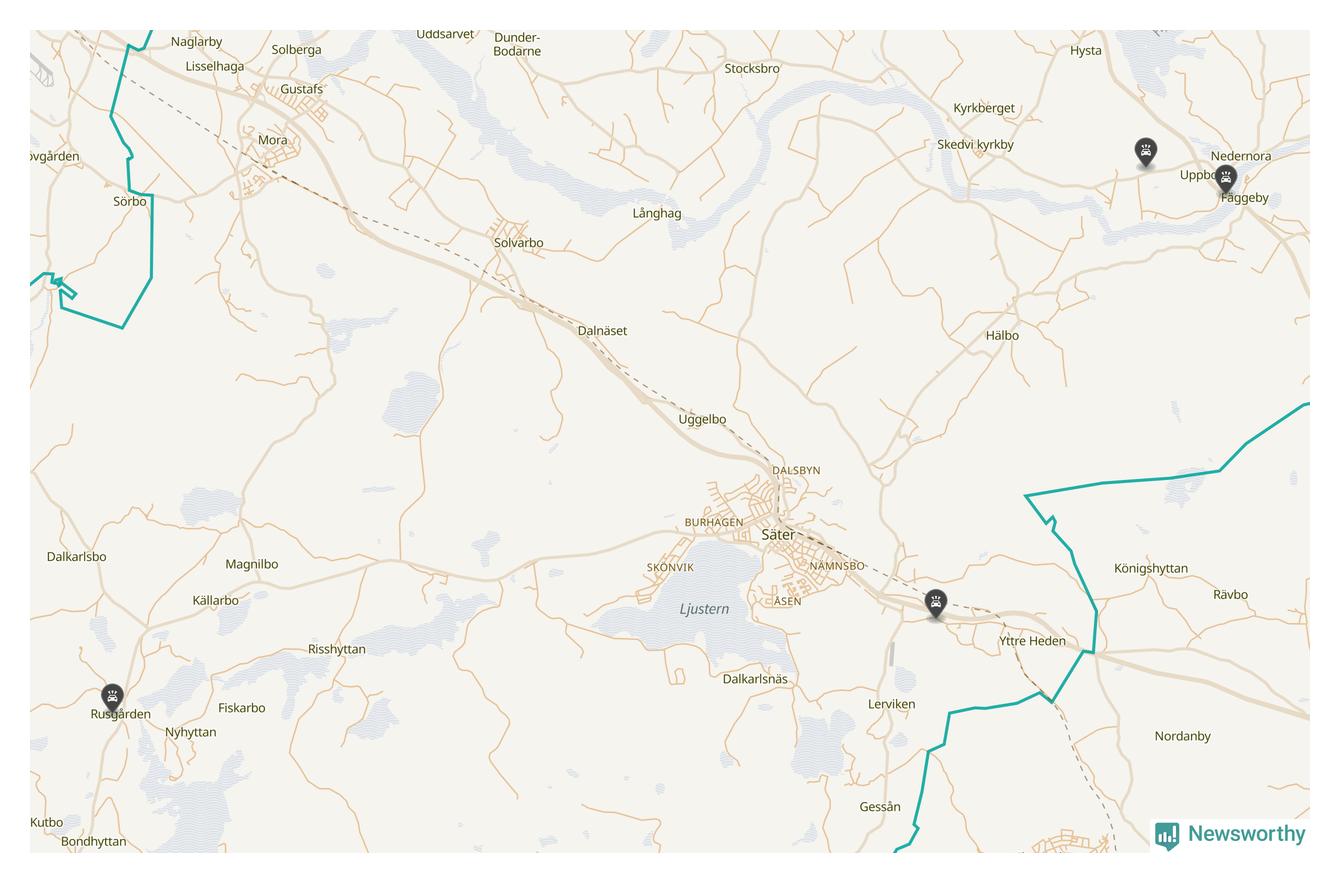Select the Dalkarlsnäs label below the lake
This screenshot has height=883, width=1340.
(x=755, y=679)
